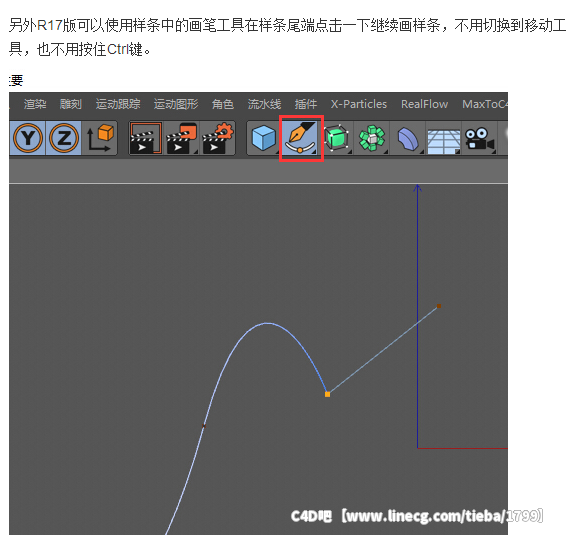Viewport: 577px width, 535px height.
Task: Click the Floor grid environment icon
Action: (443, 140)
